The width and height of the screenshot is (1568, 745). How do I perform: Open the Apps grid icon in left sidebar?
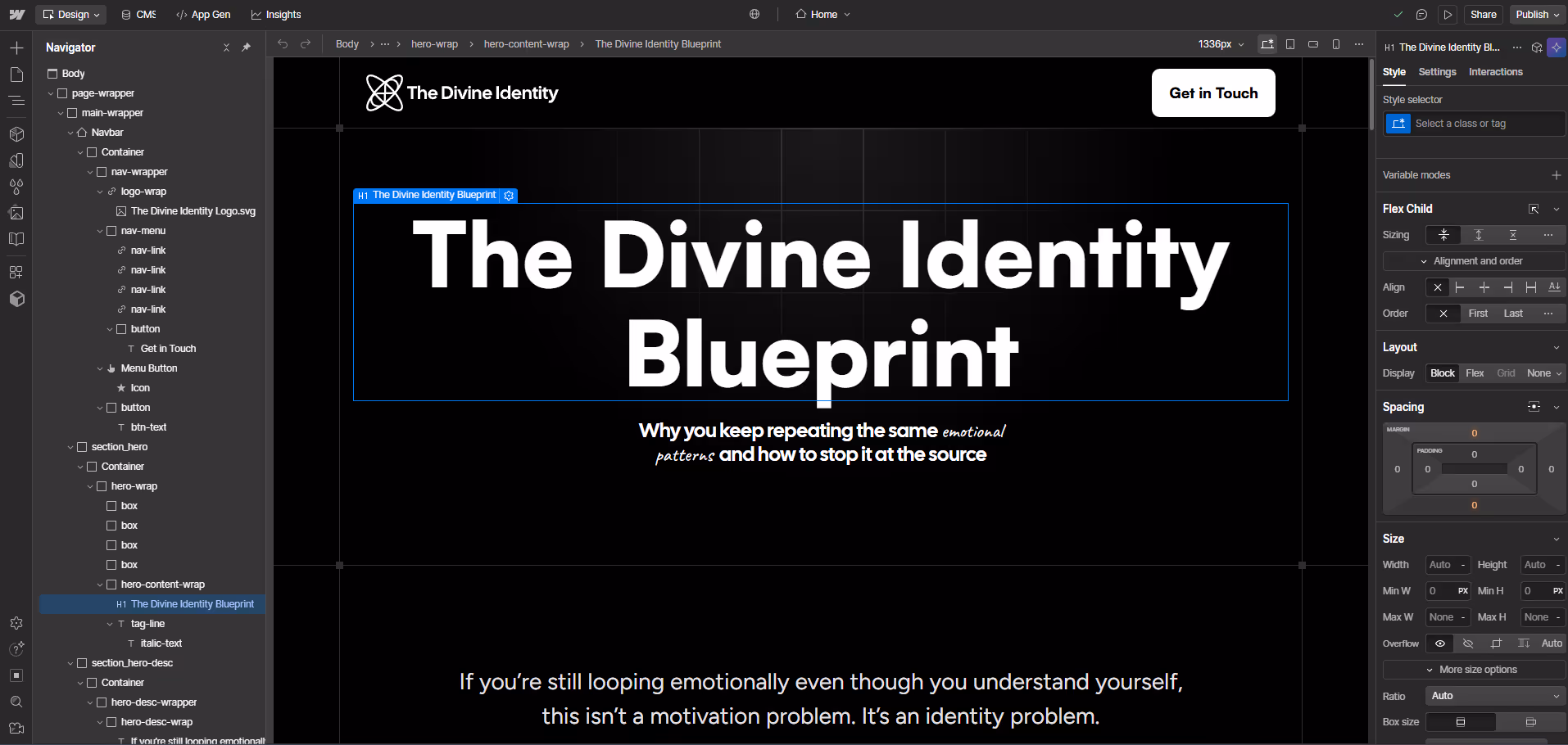click(x=16, y=272)
